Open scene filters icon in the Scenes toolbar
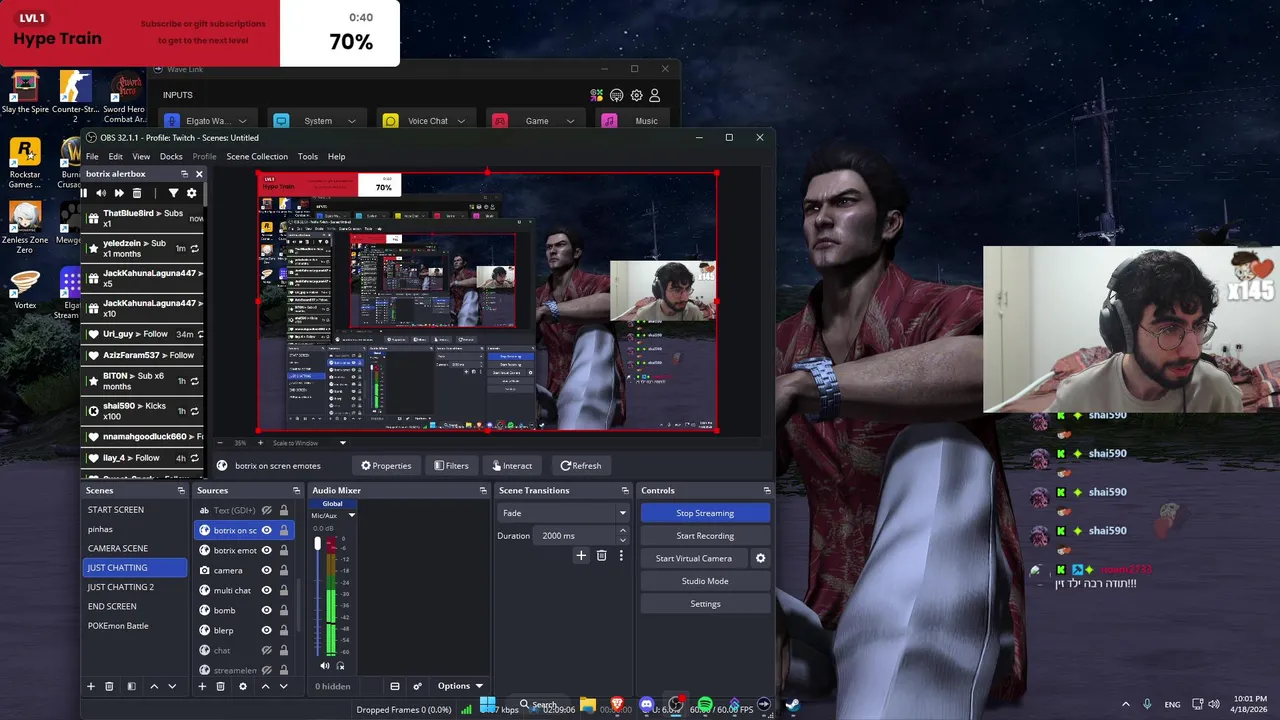 [x=131, y=686]
